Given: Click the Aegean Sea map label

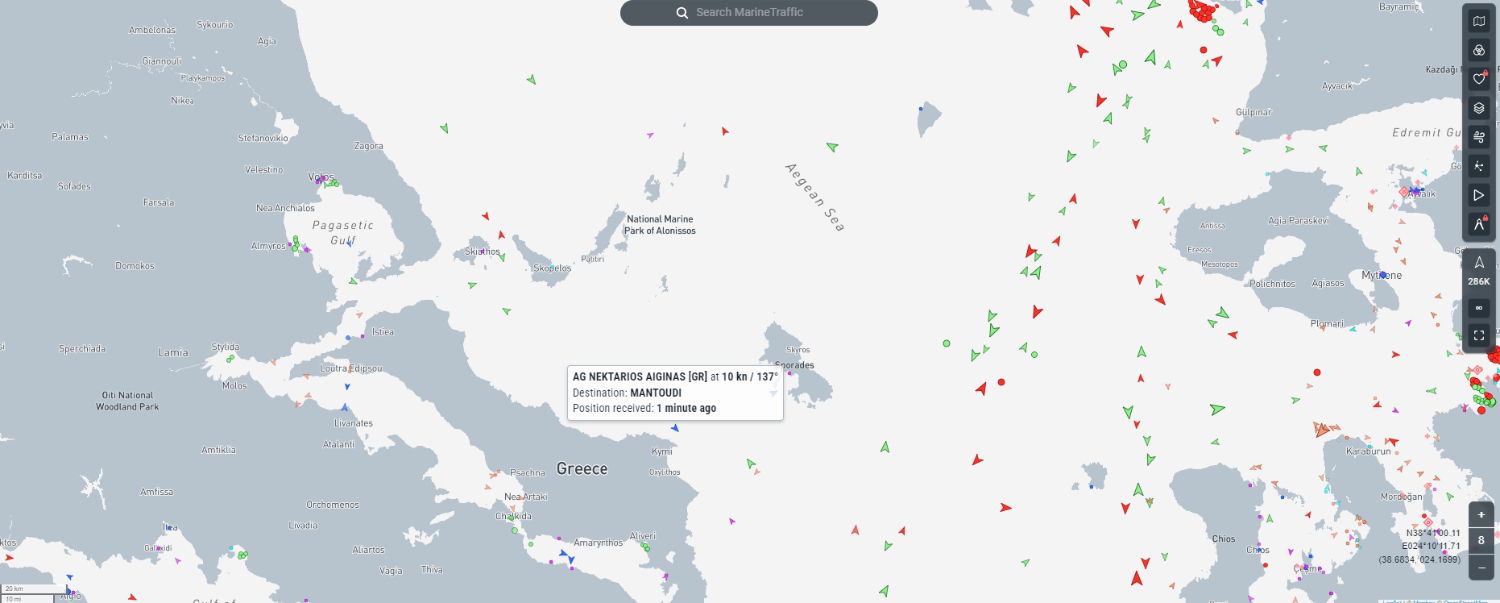Looking at the screenshot, I should pos(815,197).
